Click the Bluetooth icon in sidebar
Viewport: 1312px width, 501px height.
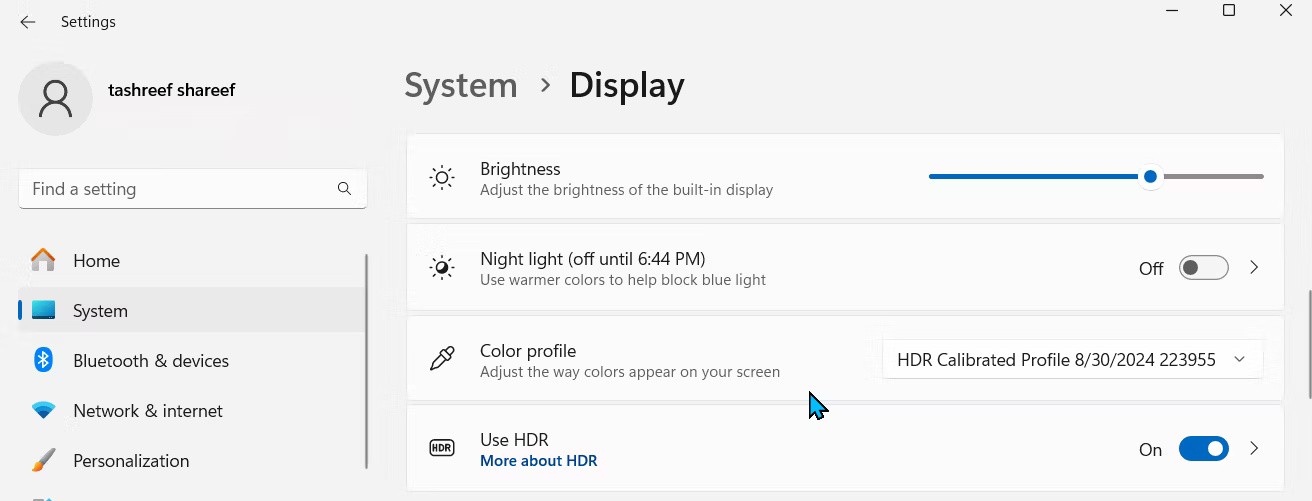pos(43,360)
